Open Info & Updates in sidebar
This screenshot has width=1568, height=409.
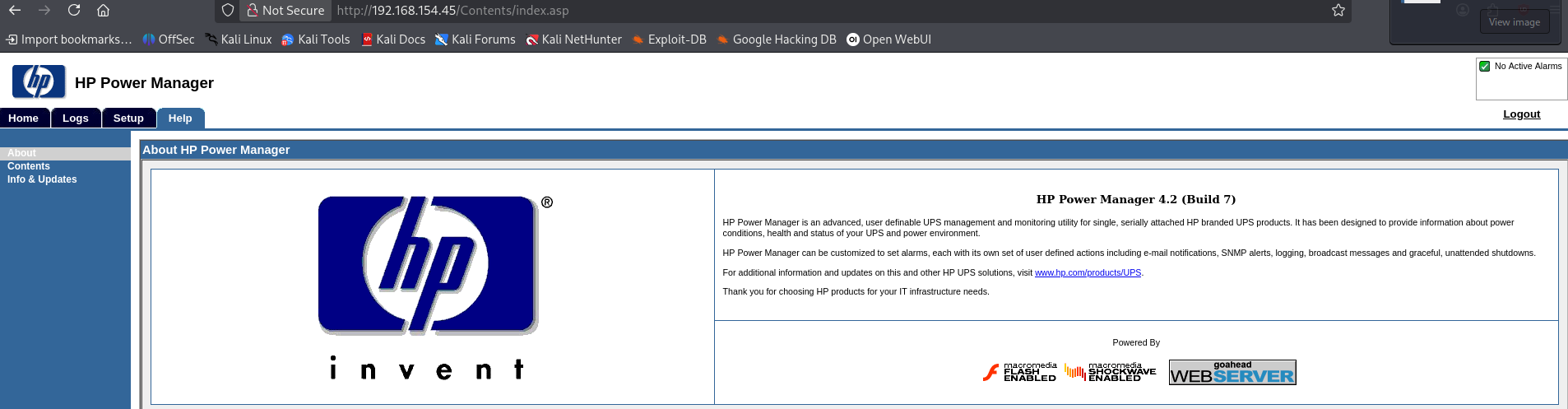[x=42, y=179]
